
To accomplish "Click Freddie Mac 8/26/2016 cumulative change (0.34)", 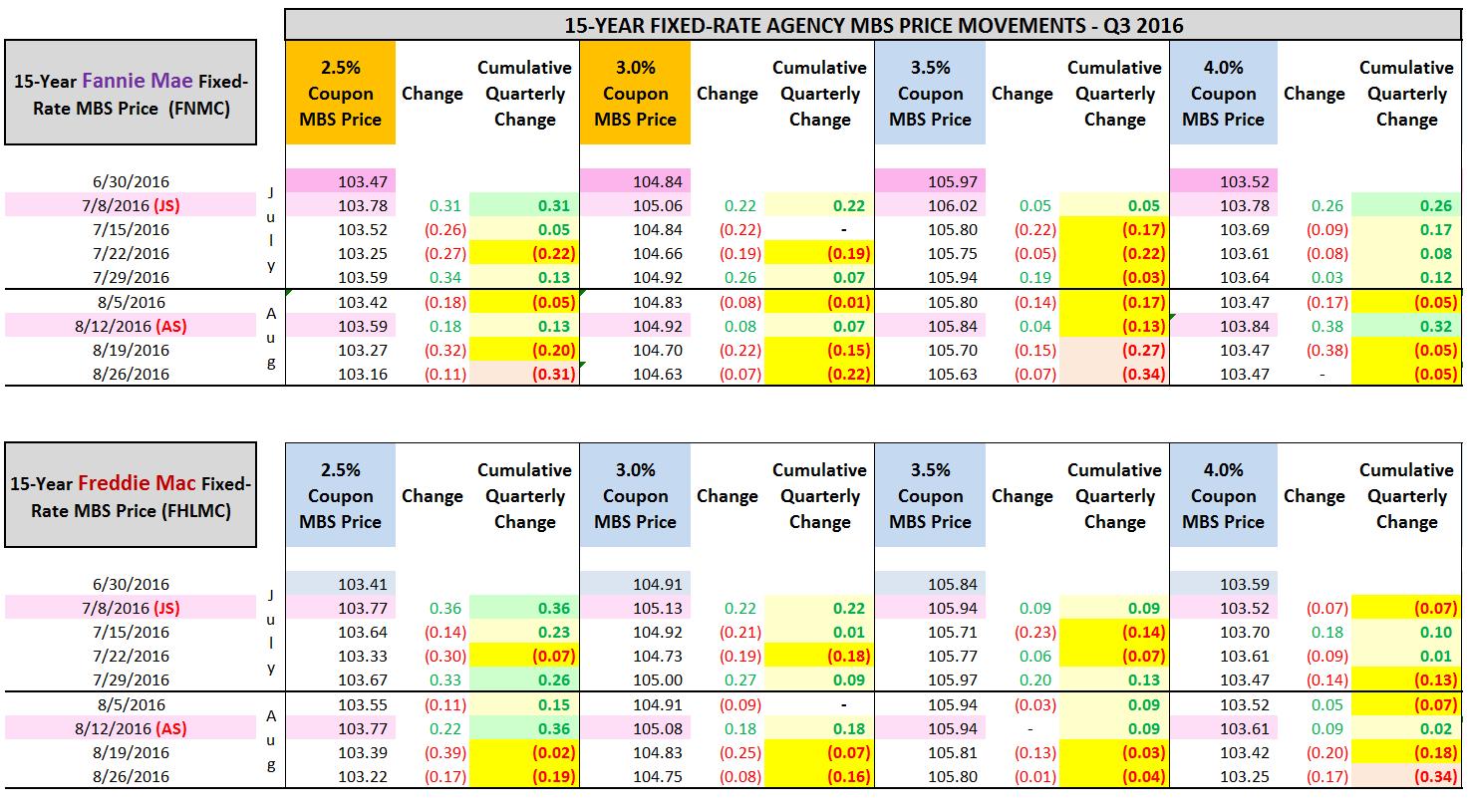I will (x=1406, y=776).
